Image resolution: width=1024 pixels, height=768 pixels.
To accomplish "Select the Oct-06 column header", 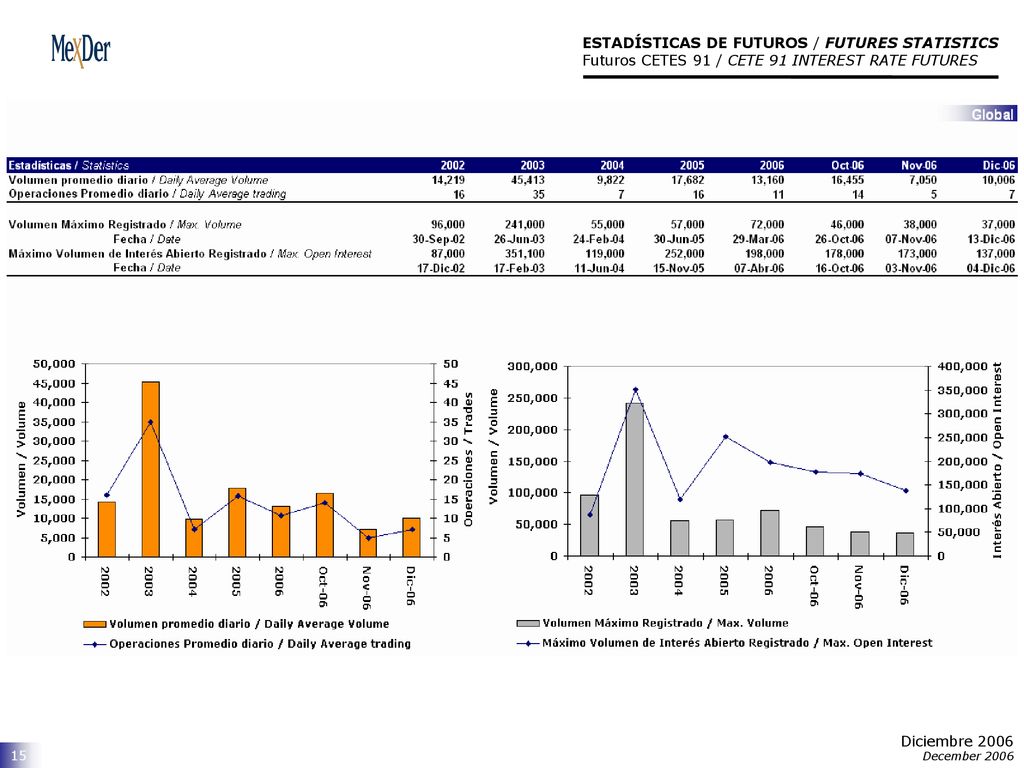I will [x=847, y=165].
